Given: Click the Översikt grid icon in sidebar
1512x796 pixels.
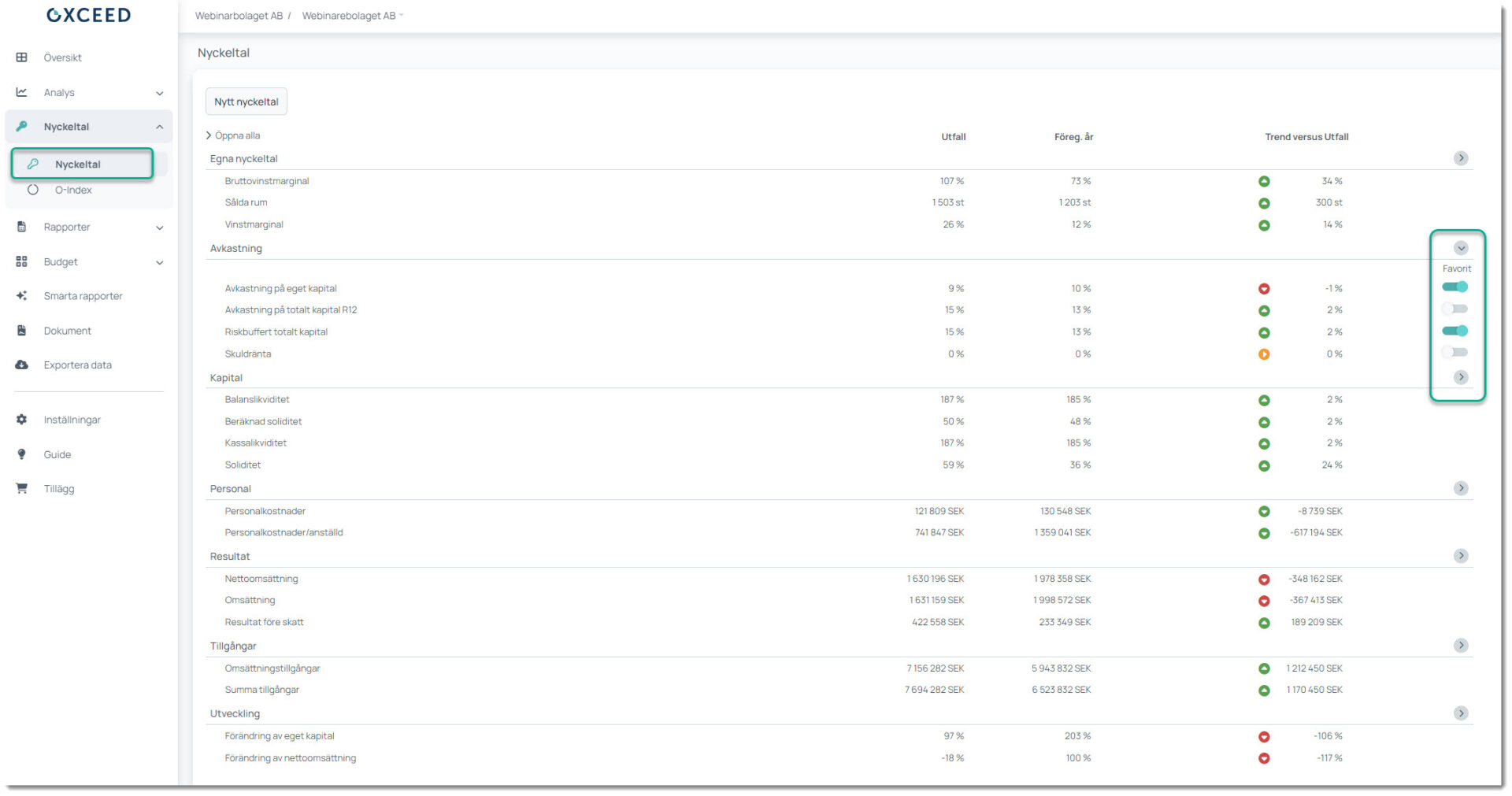Looking at the screenshot, I should pos(21,57).
